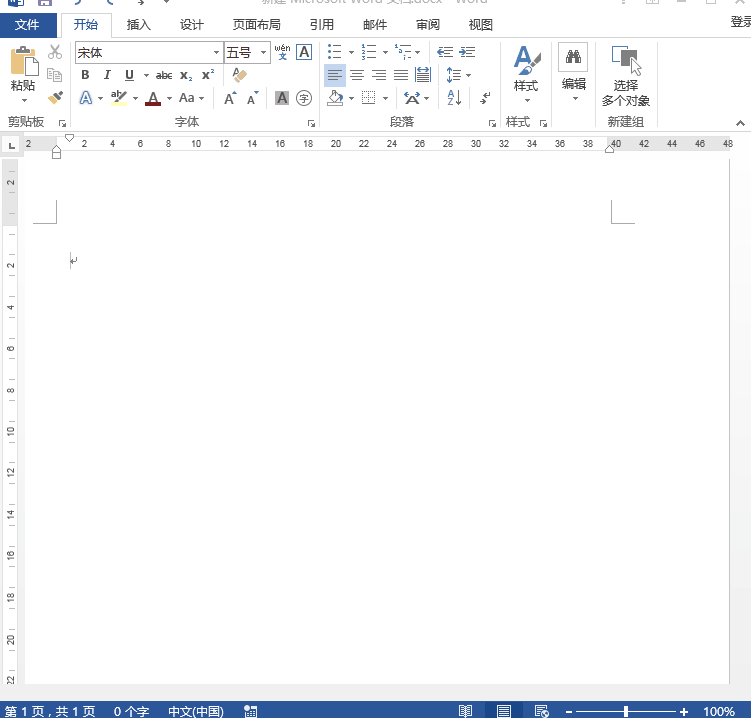Toggle show/hide paragraph marks

click(x=485, y=98)
